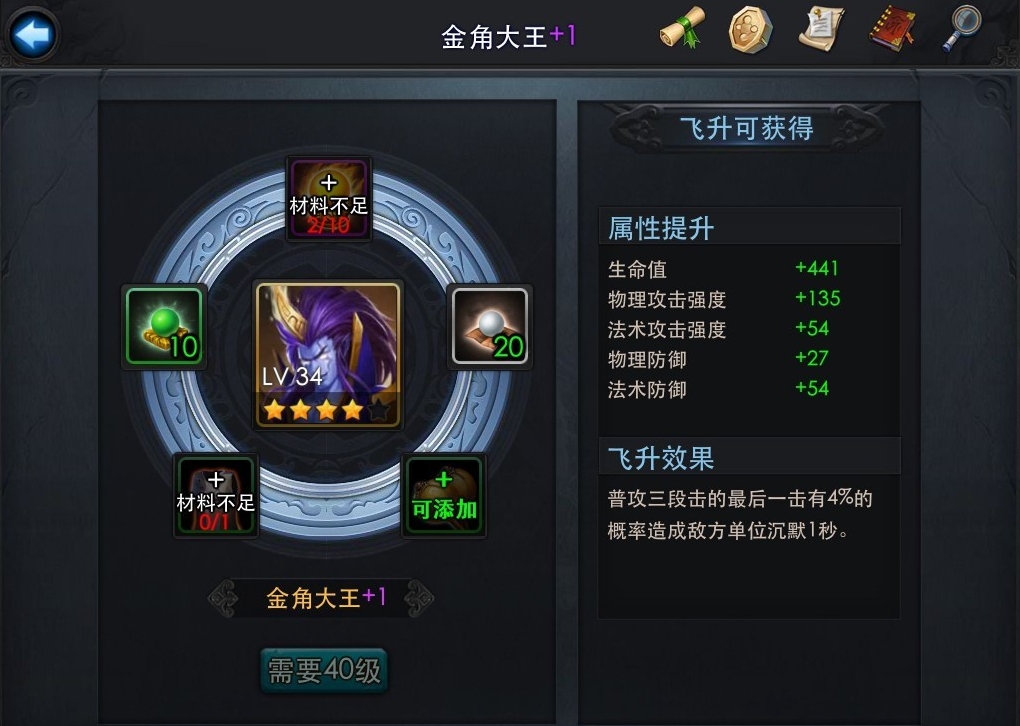
Task: Click the hero's star rating row
Action: coord(327,410)
